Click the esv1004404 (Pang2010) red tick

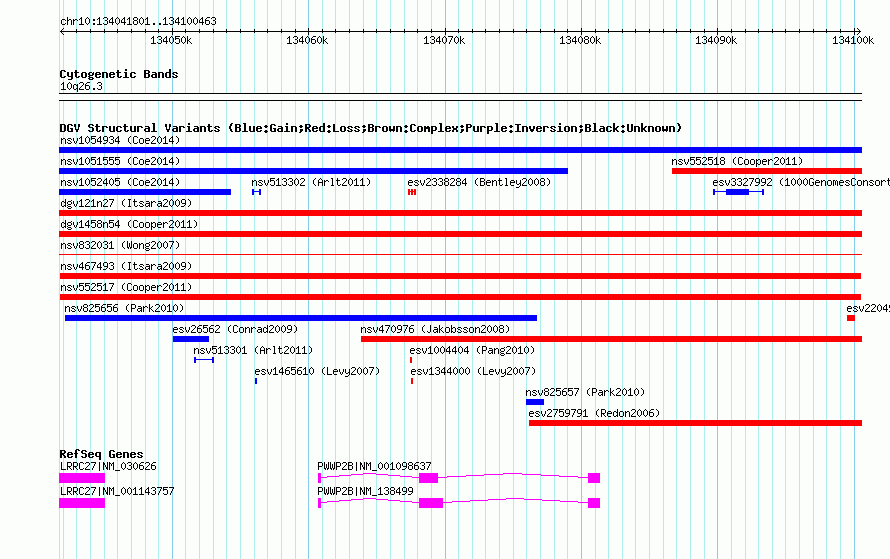click(x=411, y=360)
